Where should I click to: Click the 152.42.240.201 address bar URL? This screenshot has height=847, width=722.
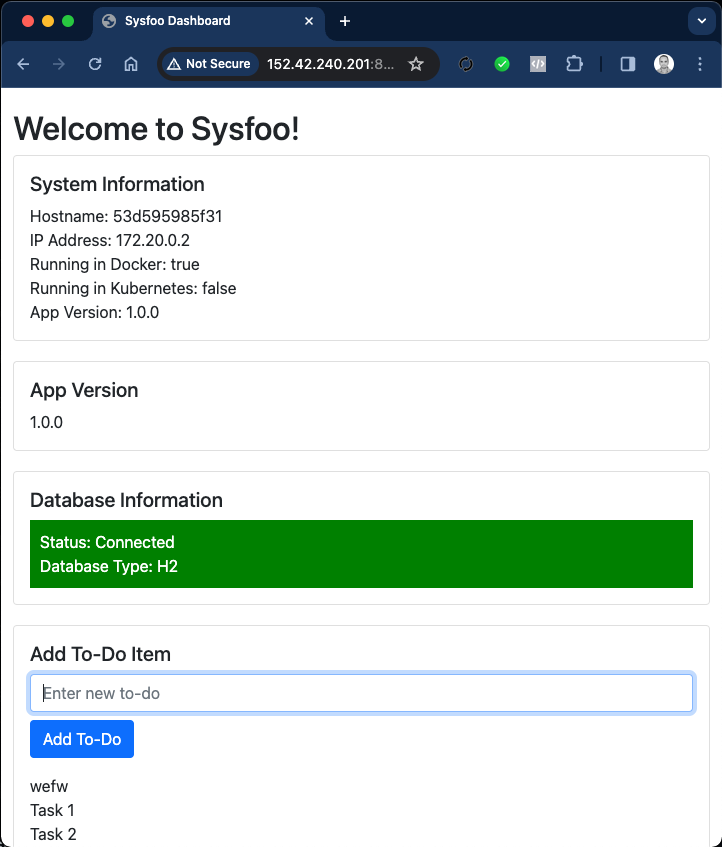tap(330, 64)
